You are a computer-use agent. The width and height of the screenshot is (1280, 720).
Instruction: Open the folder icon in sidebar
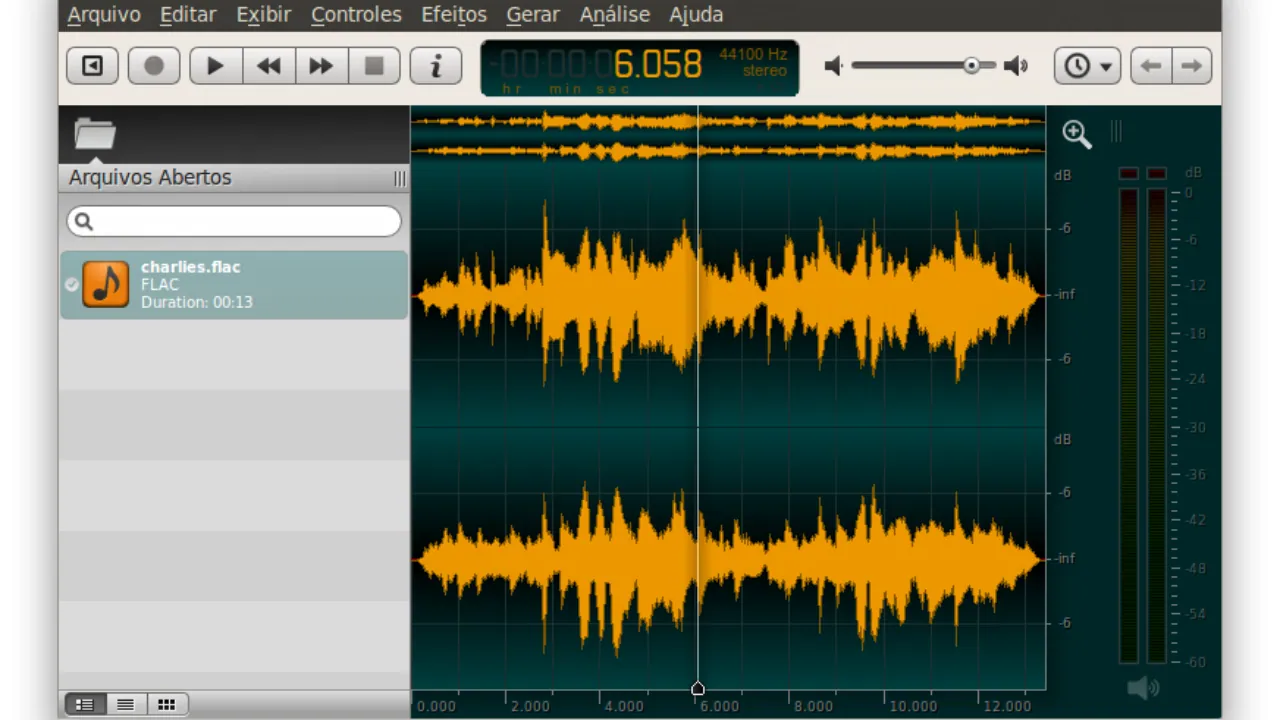point(95,133)
